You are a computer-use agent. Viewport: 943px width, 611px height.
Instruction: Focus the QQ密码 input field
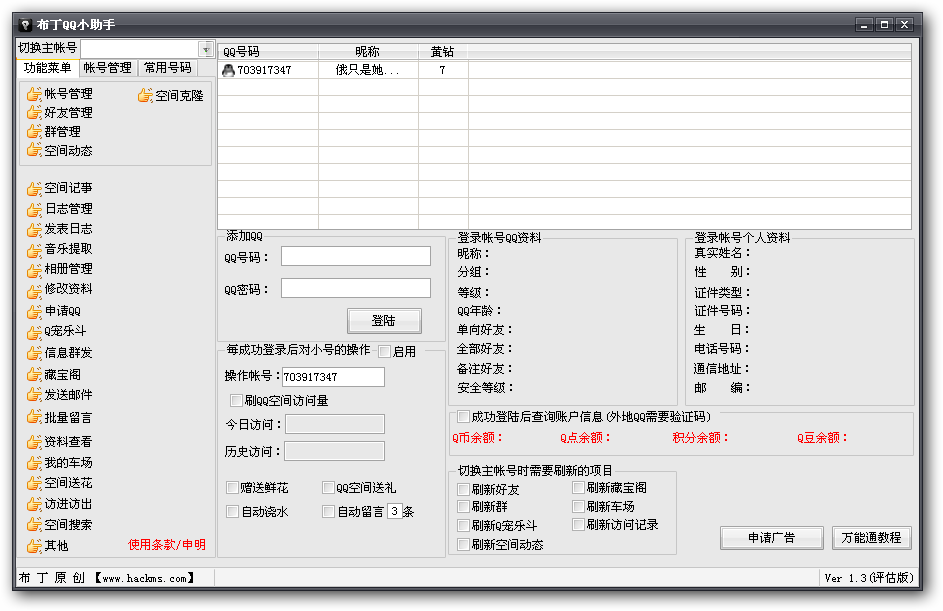tap(356, 288)
